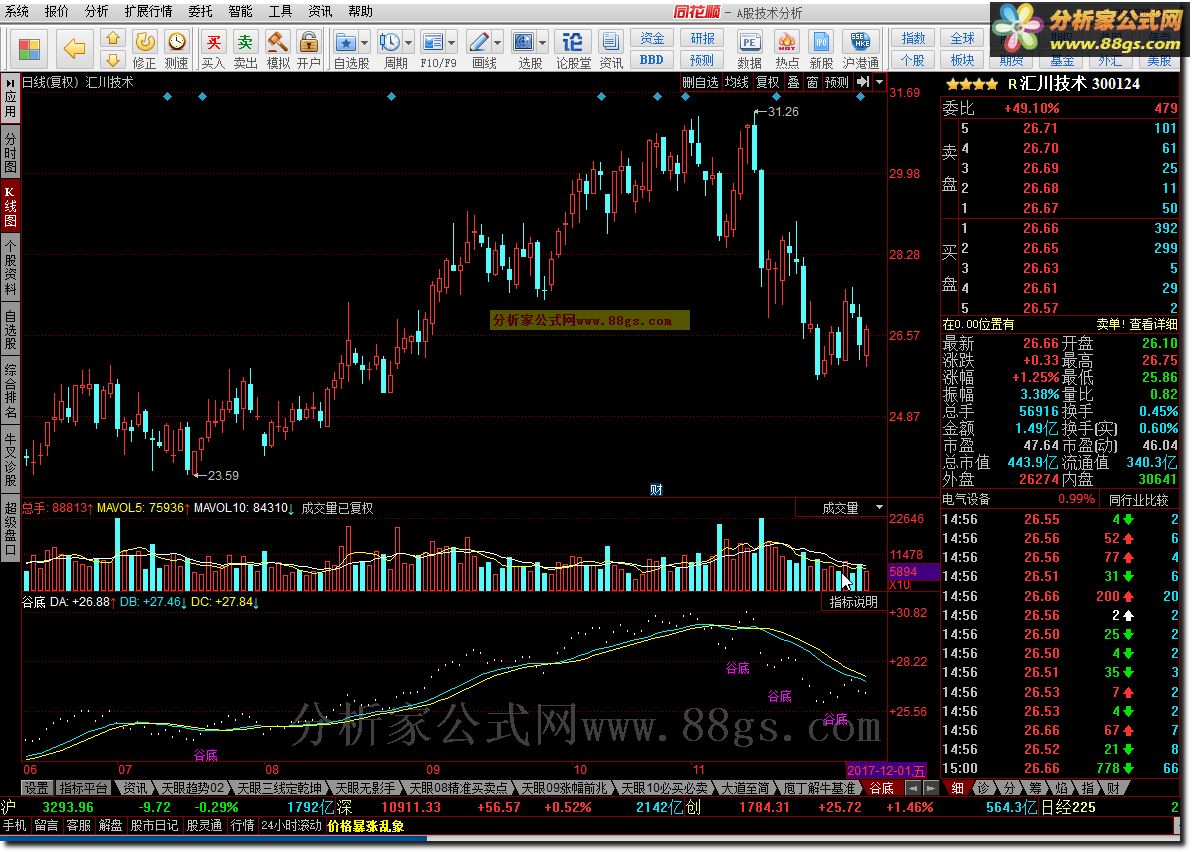Image resolution: width=1192 pixels, height=852 pixels.
Task: Select the 指标平台 tab
Action: click(83, 788)
